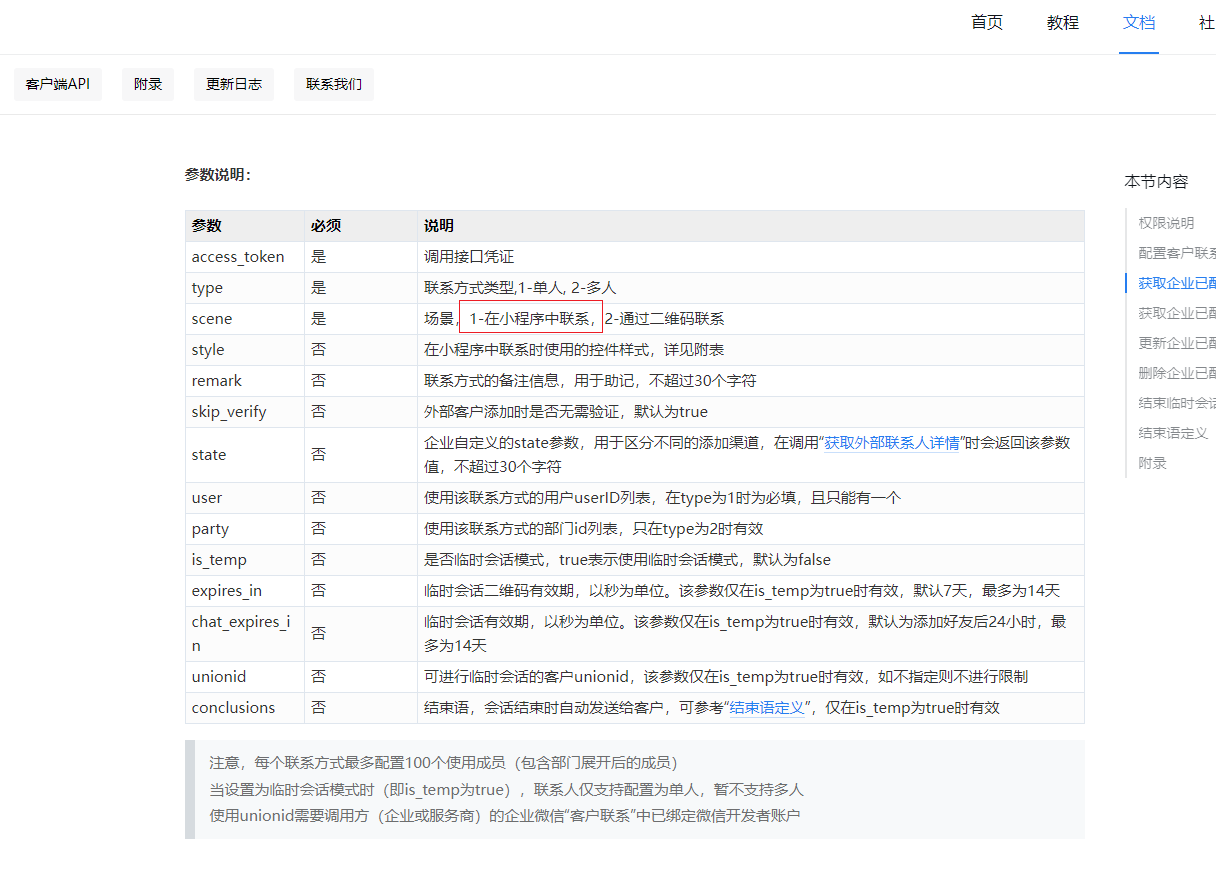Jump to 附录 in the sidebar outline

click(1152, 463)
